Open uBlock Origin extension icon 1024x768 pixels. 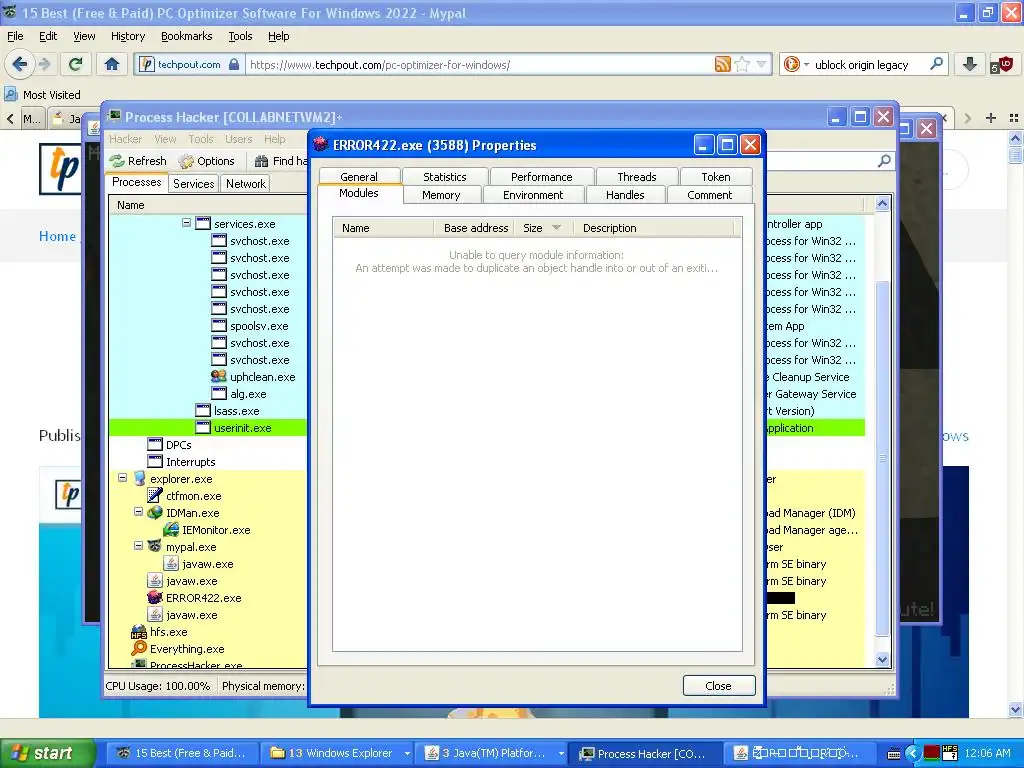pos(1000,64)
